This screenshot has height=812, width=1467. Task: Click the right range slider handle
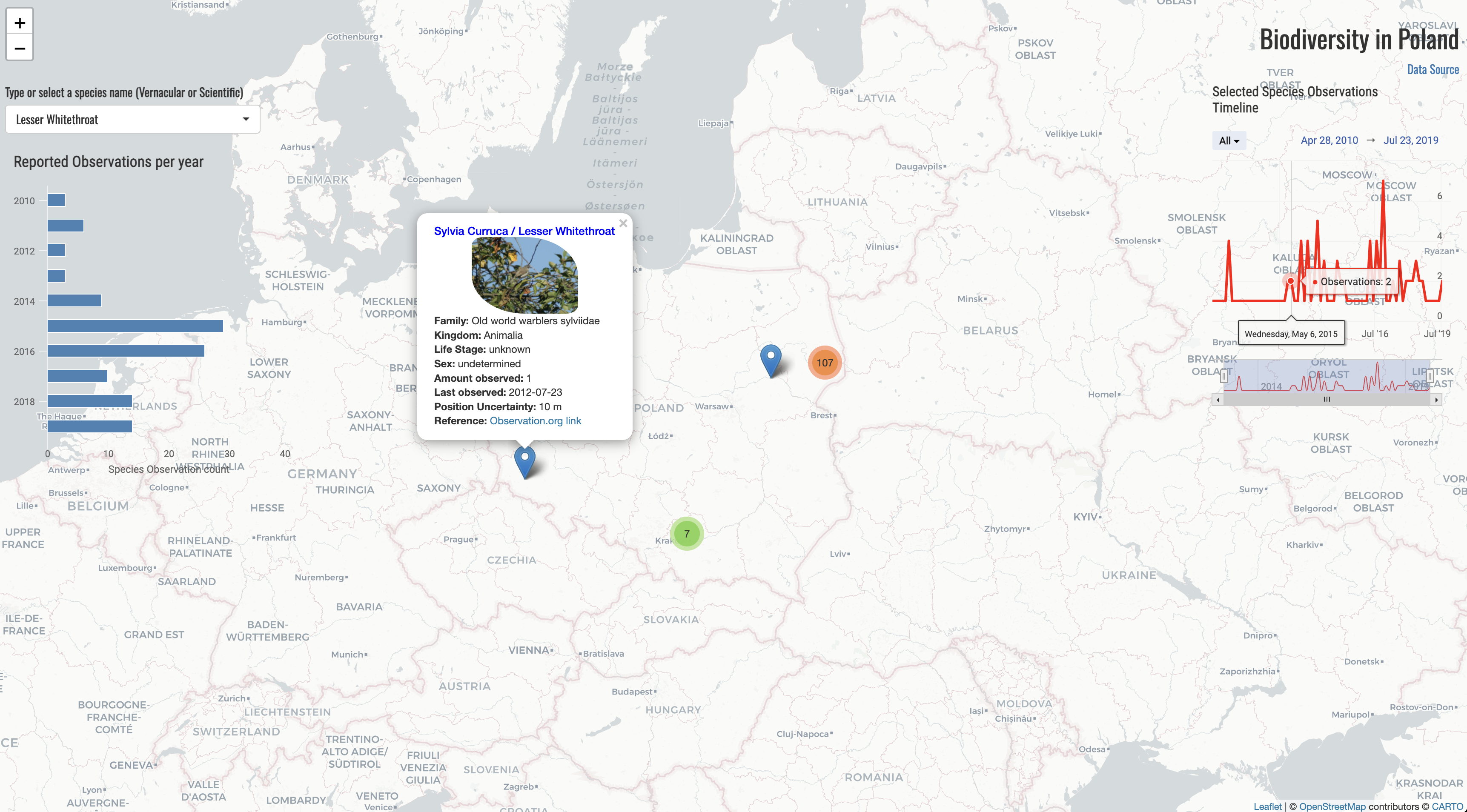pos(1430,376)
